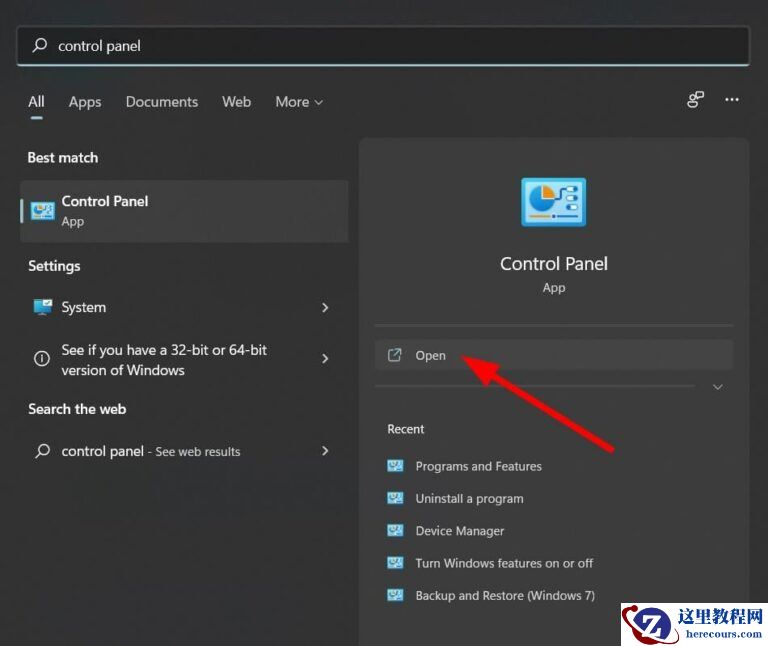Open 'control panel - See web results'
768x646 pixels.
(x=184, y=451)
